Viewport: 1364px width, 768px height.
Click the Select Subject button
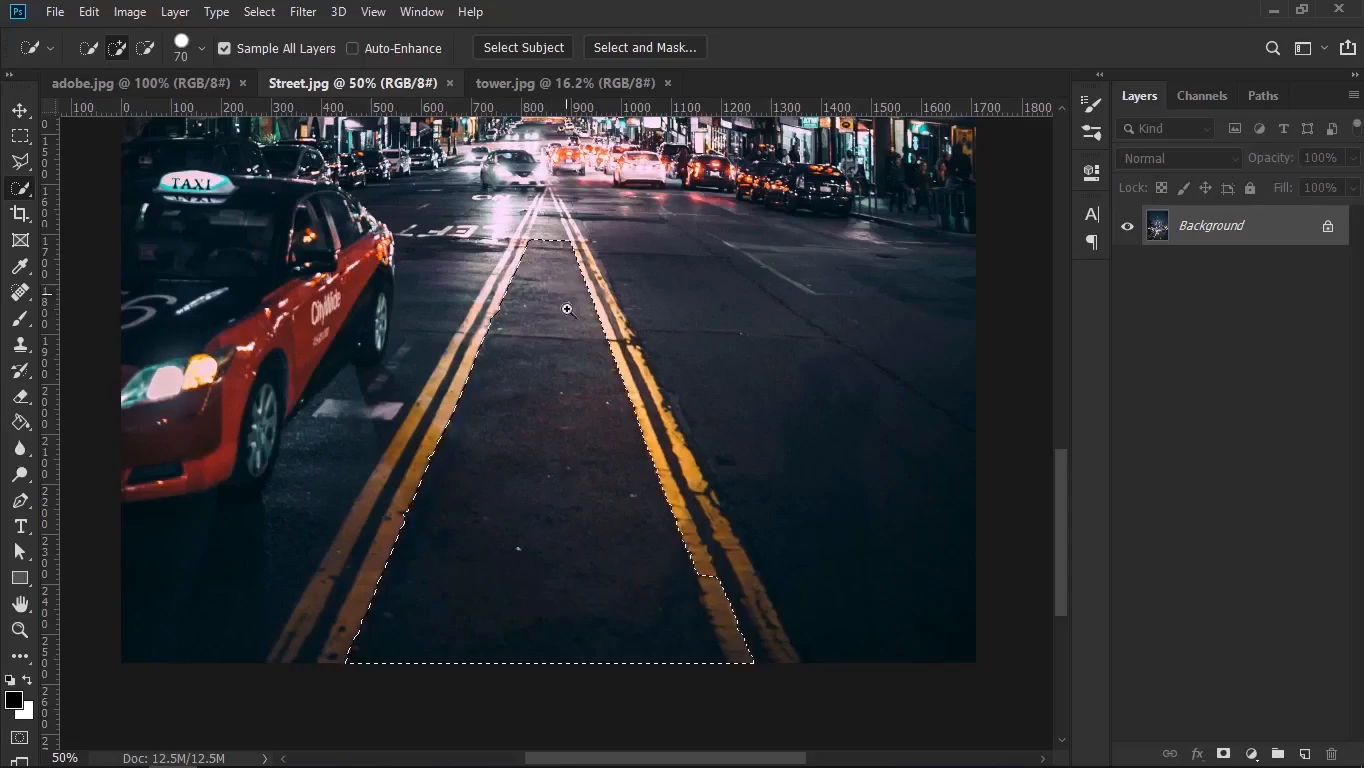pos(523,48)
